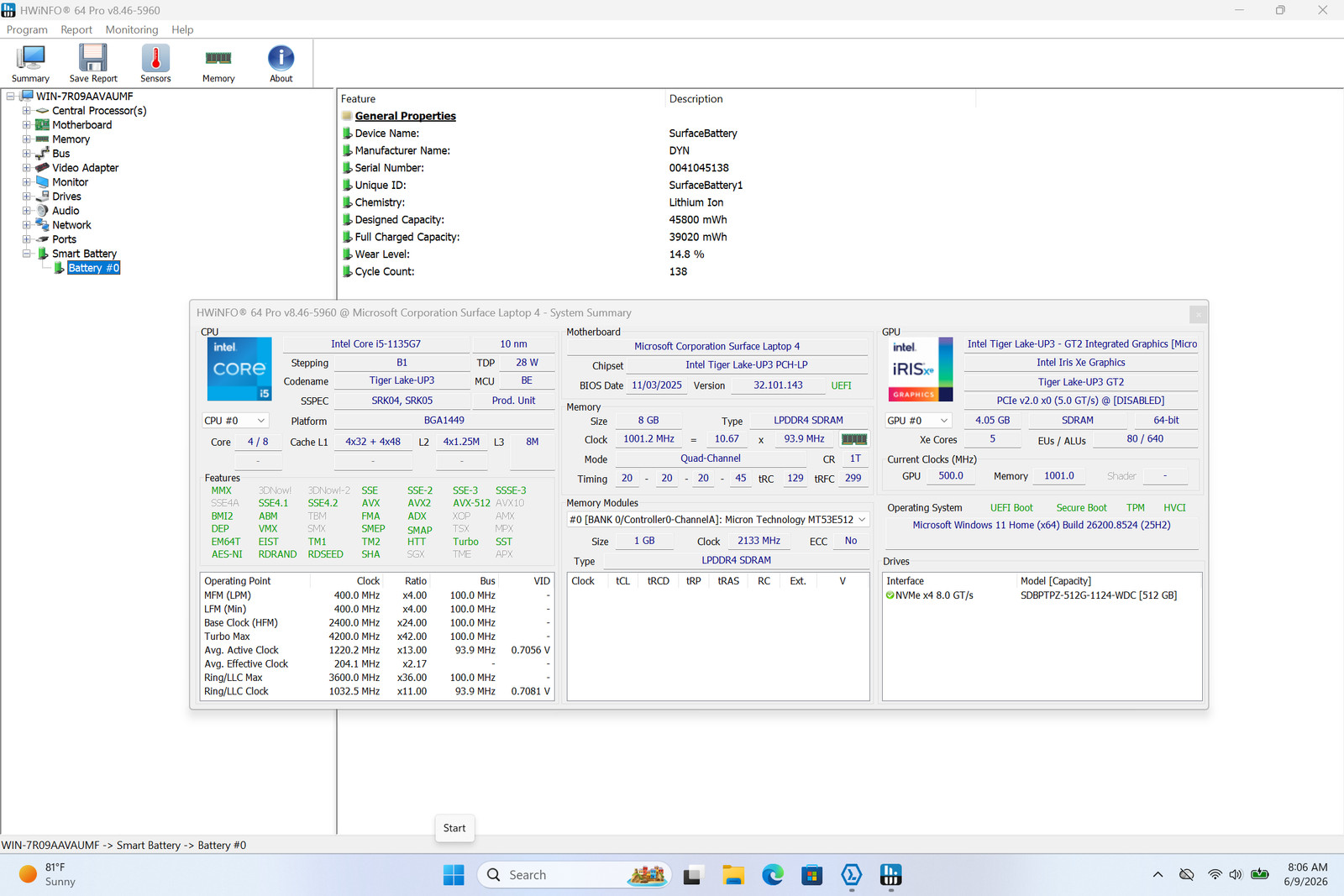The width and height of the screenshot is (1344, 896).
Task: Open File Explorer from the taskbar
Action: pos(733,875)
